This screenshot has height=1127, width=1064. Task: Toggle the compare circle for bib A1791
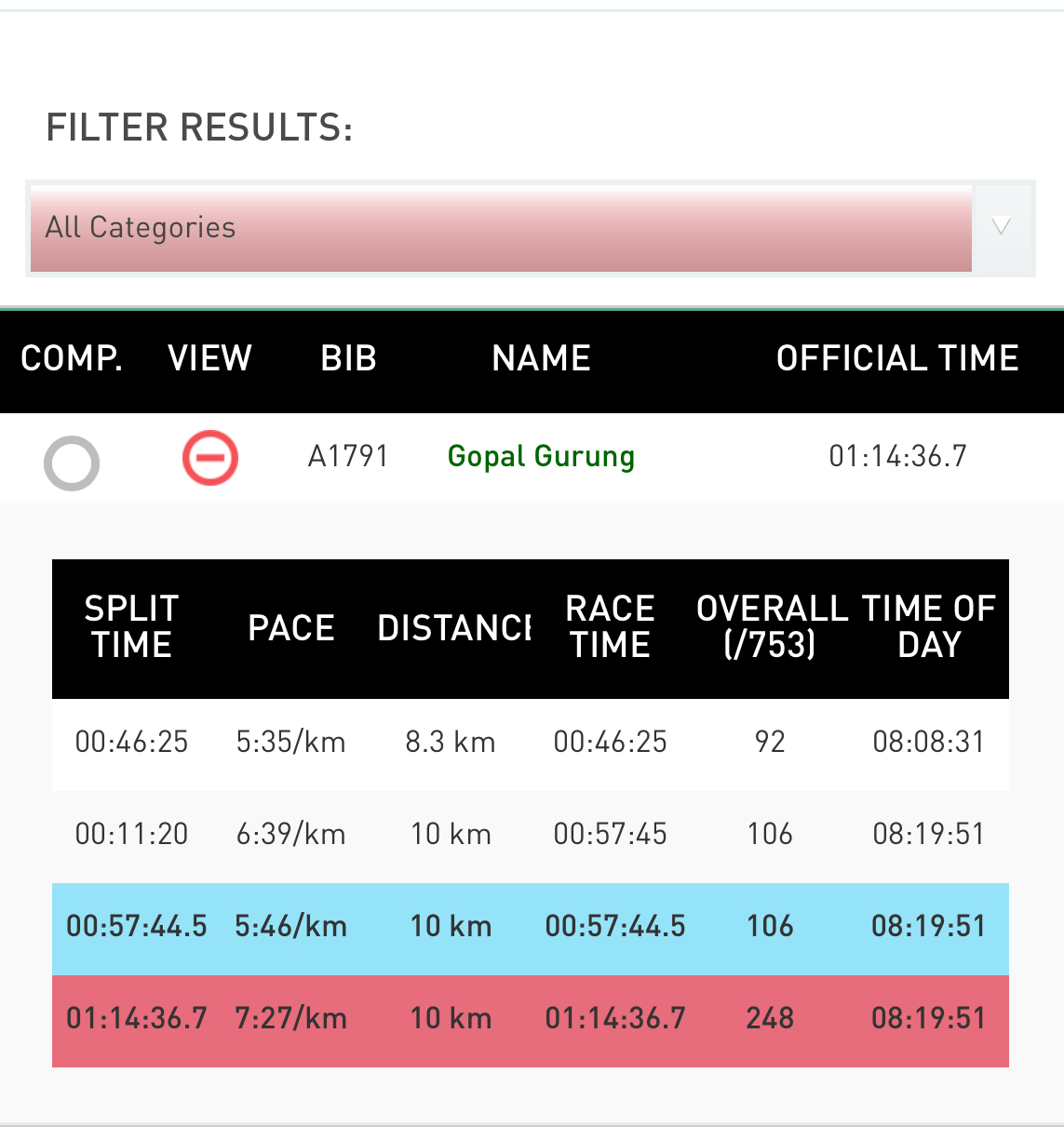tap(72, 463)
